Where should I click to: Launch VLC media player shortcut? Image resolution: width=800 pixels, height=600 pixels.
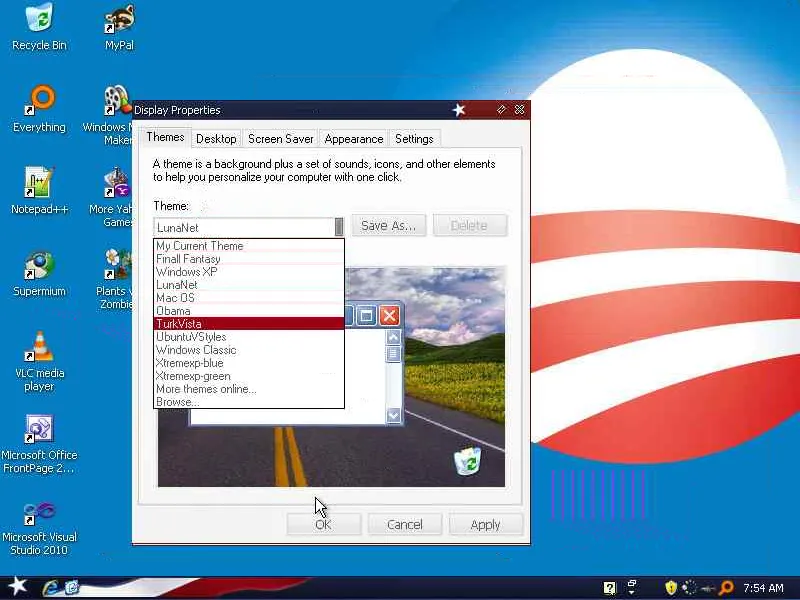[x=39, y=361]
